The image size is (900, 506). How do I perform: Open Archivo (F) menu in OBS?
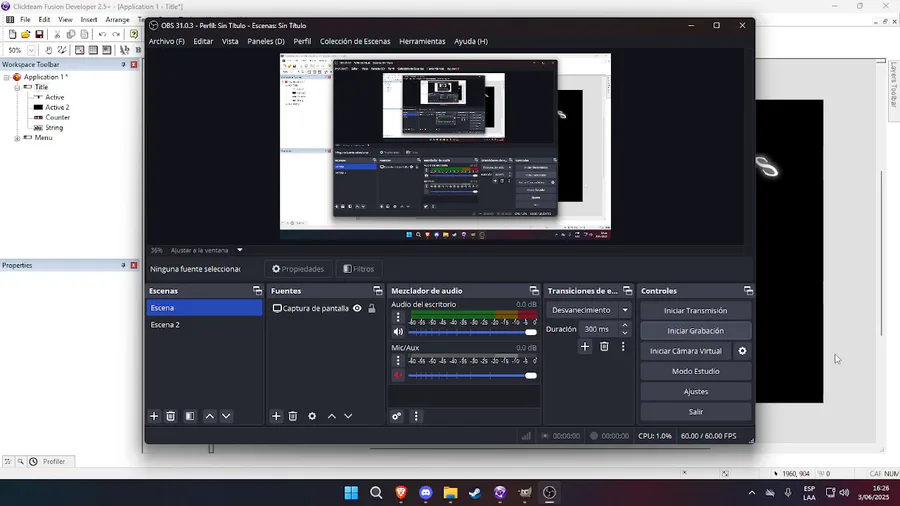coord(166,41)
